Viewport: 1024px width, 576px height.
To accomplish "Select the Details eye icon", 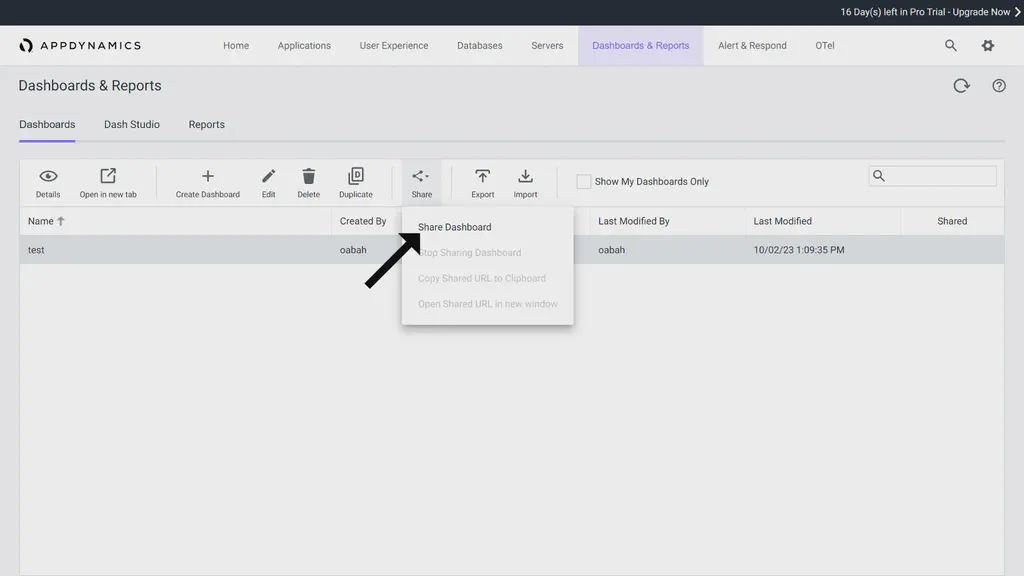I will pos(47,176).
